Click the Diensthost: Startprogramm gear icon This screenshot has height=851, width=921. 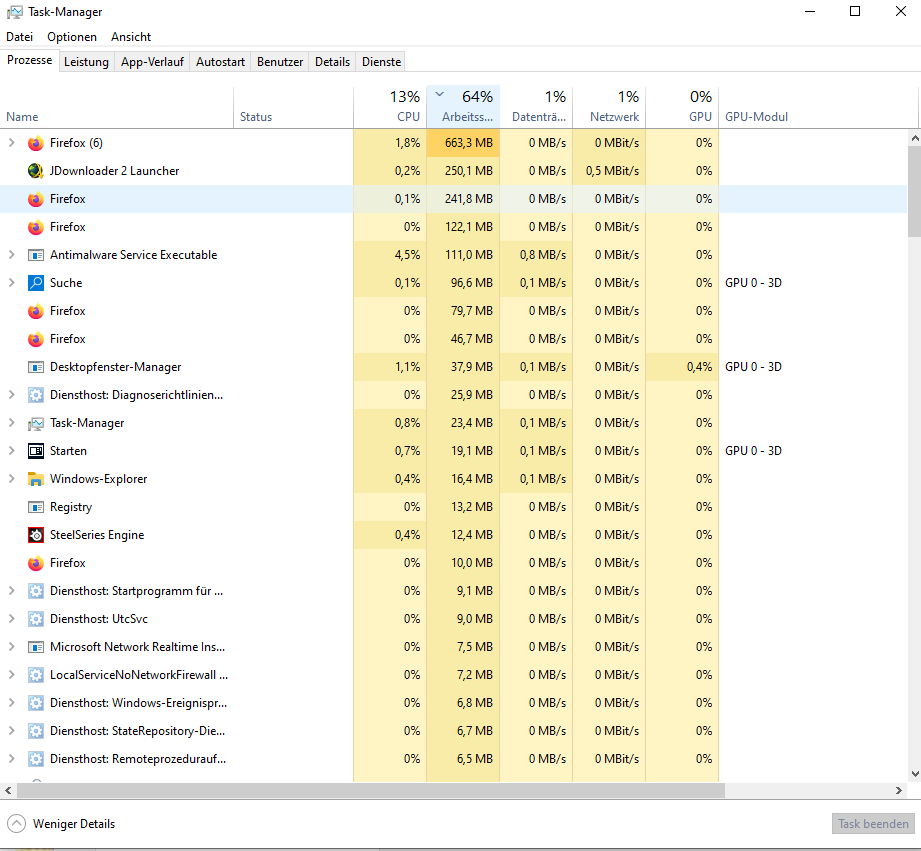click(x=36, y=591)
